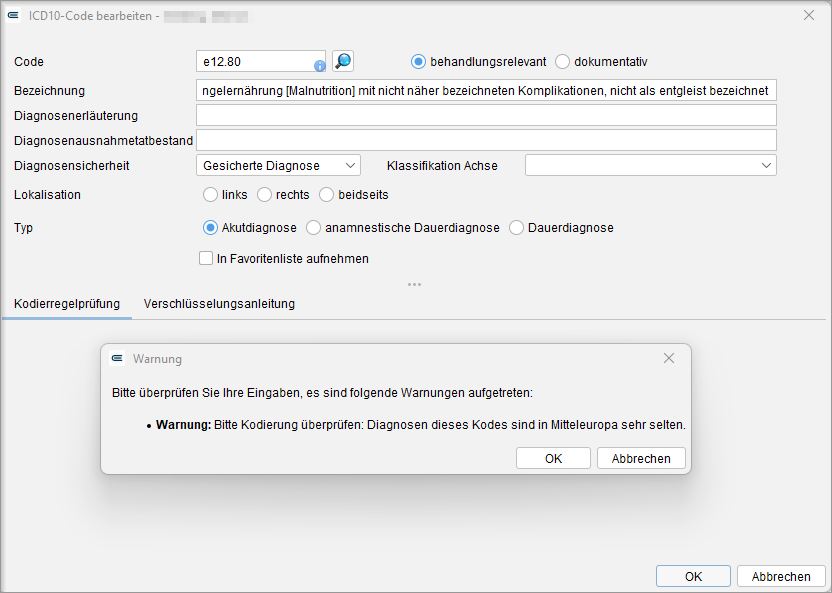This screenshot has height=593, width=832.
Task: Click the Bezeichnung text field
Action: 486,91
